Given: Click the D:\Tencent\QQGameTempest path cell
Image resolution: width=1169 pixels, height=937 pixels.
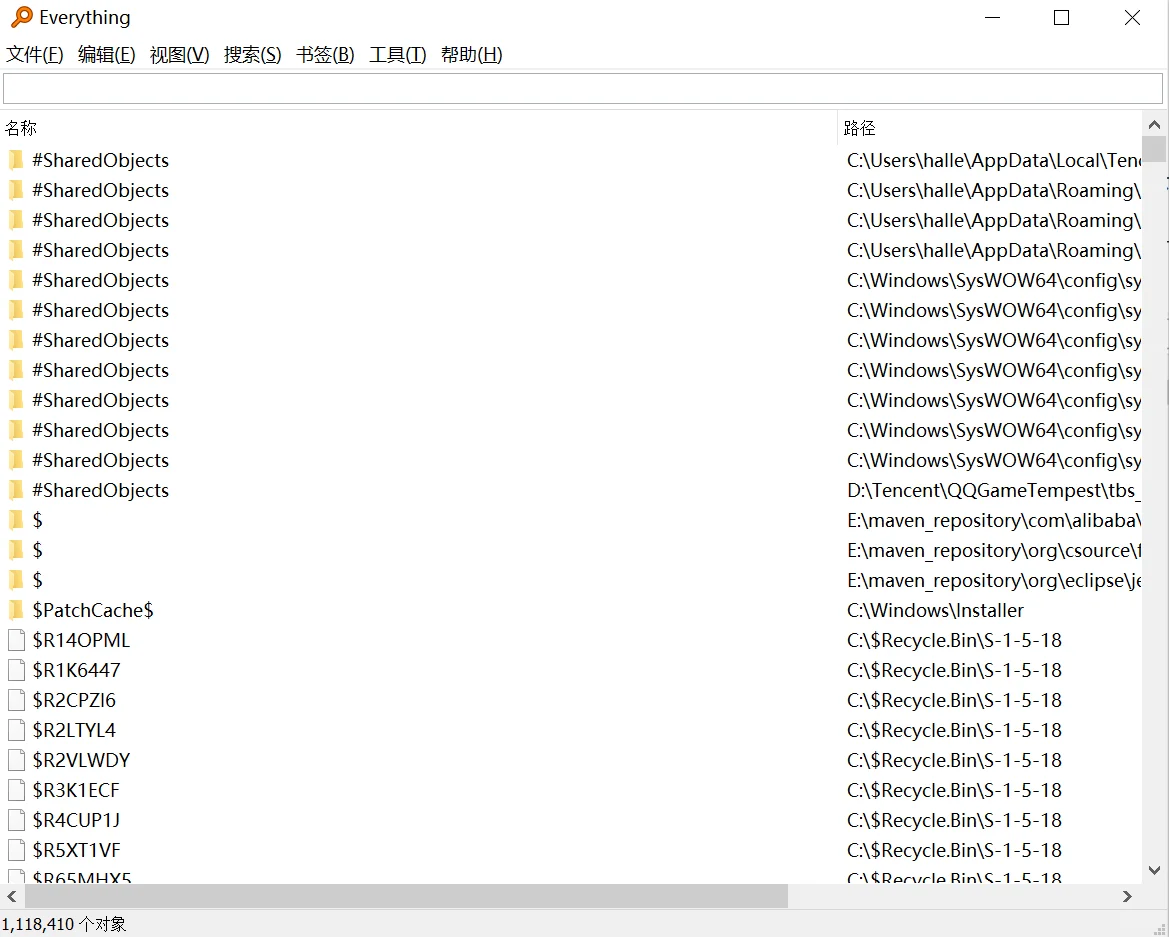Looking at the screenshot, I should pos(994,490).
